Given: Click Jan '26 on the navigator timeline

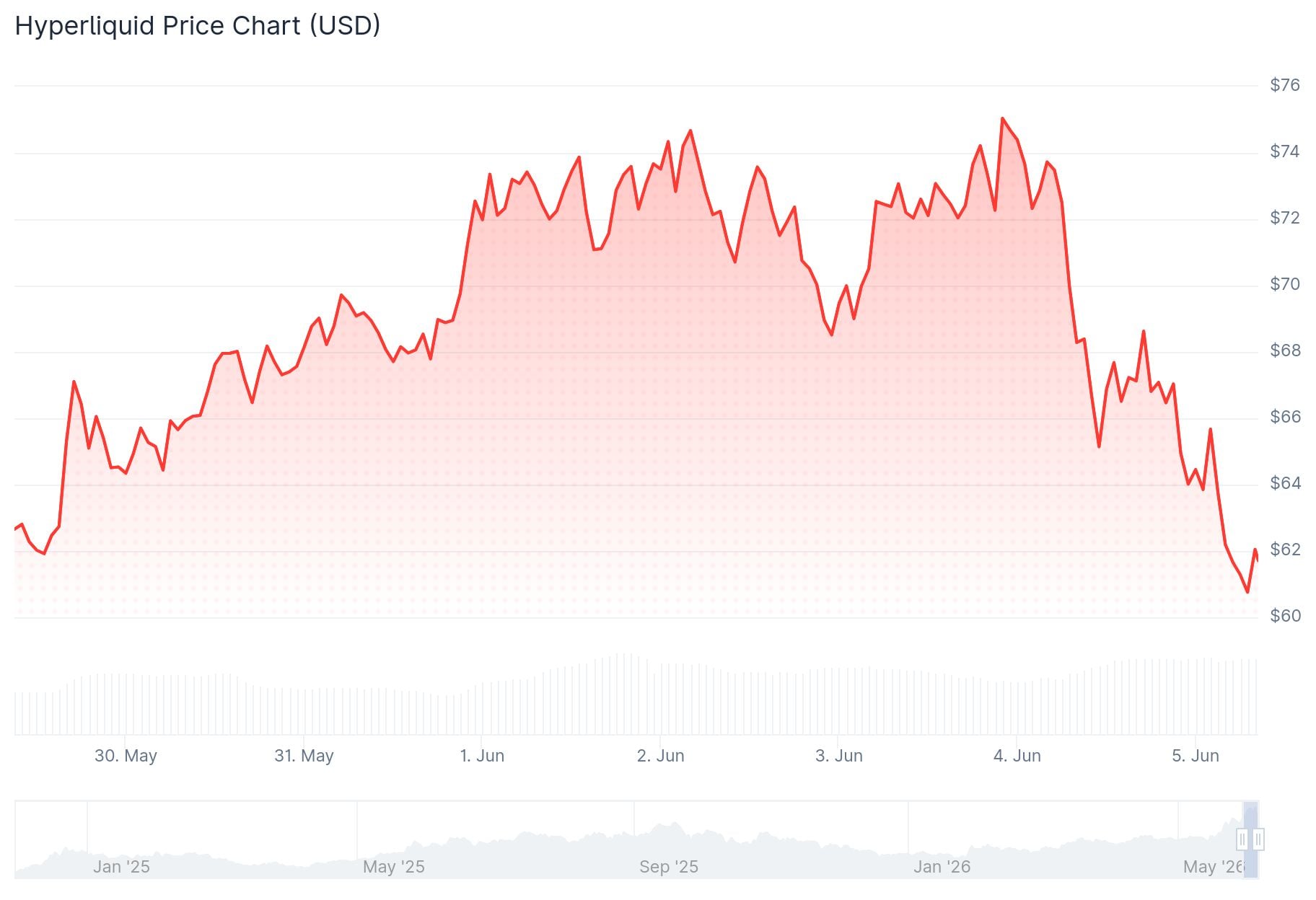Looking at the screenshot, I should (x=942, y=867).
